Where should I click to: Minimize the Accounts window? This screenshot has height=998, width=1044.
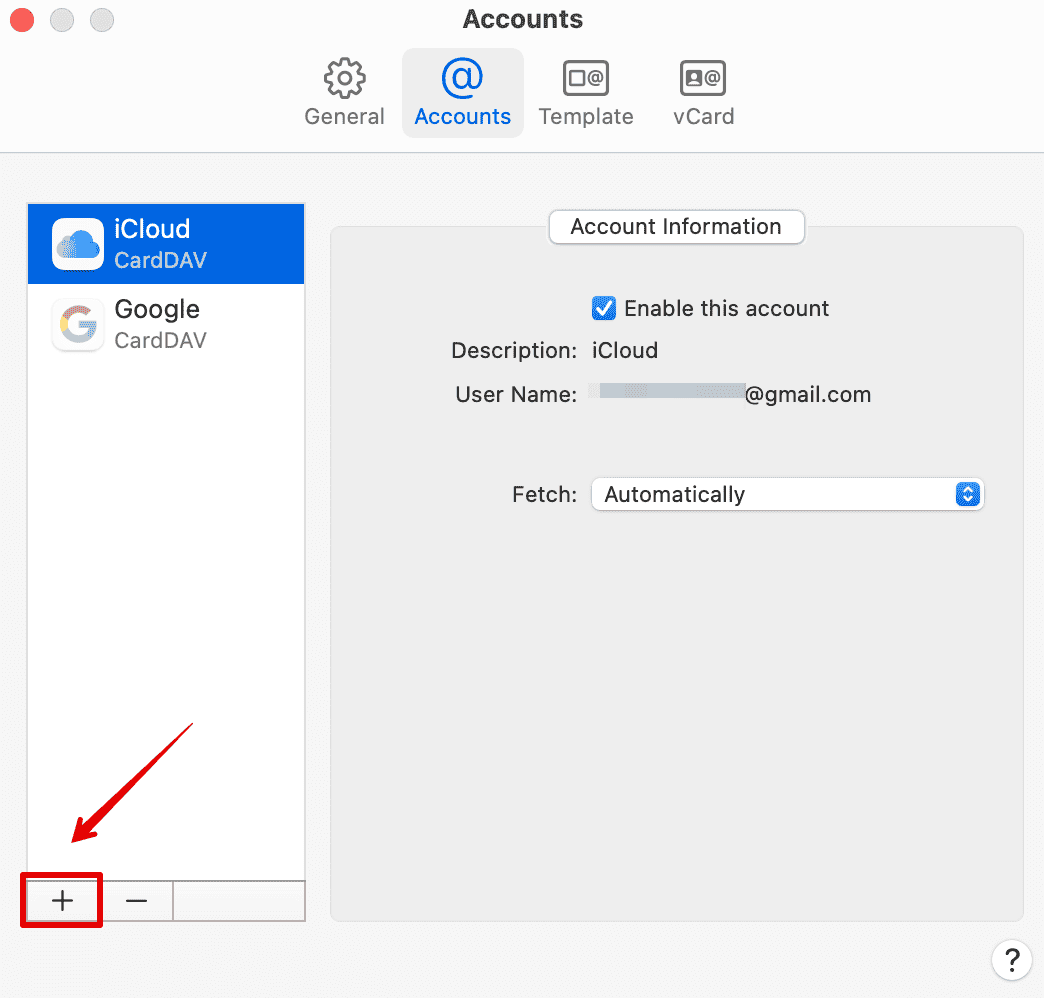pos(61,19)
